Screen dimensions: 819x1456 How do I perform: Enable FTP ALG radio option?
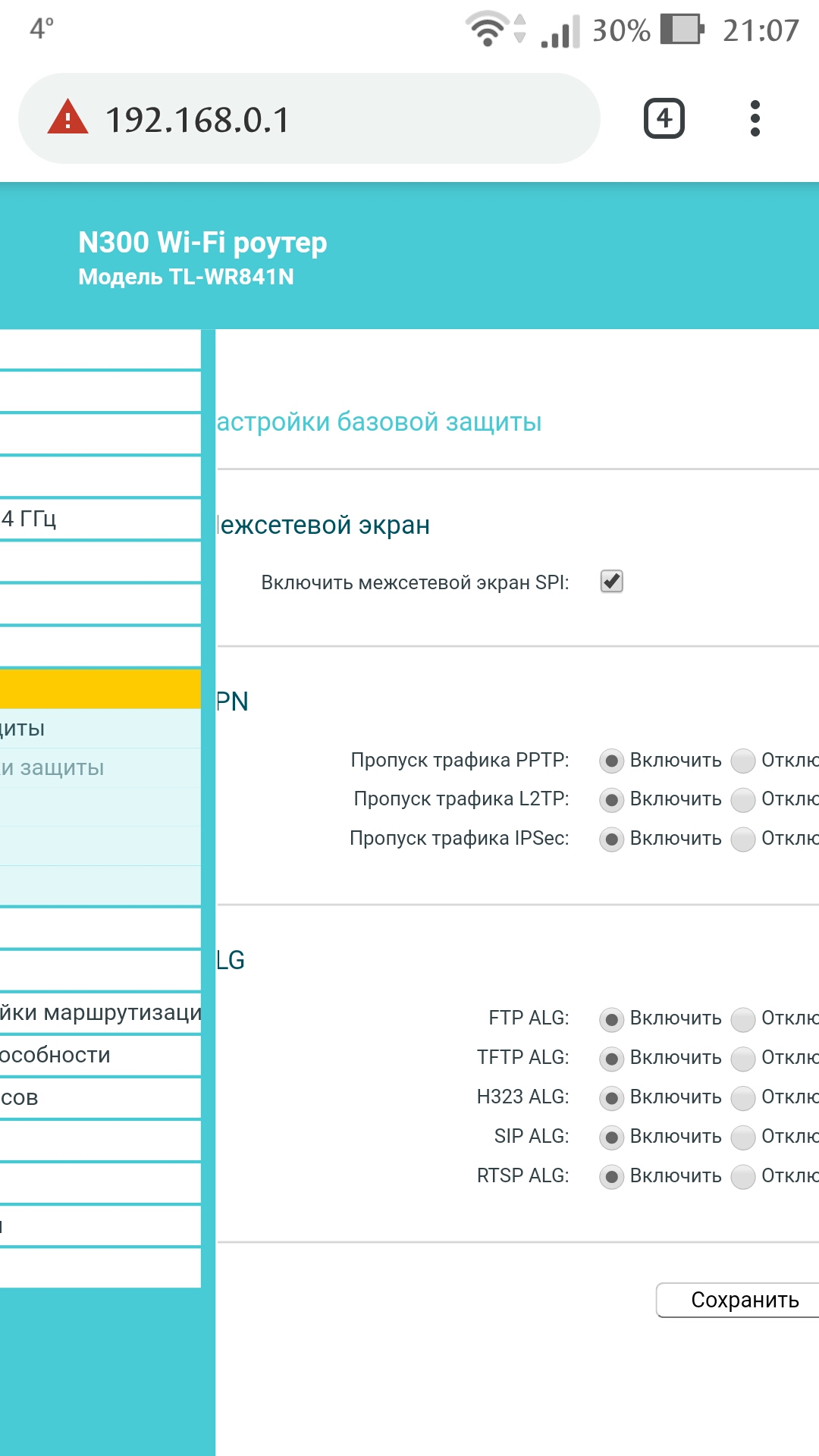(x=611, y=1018)
